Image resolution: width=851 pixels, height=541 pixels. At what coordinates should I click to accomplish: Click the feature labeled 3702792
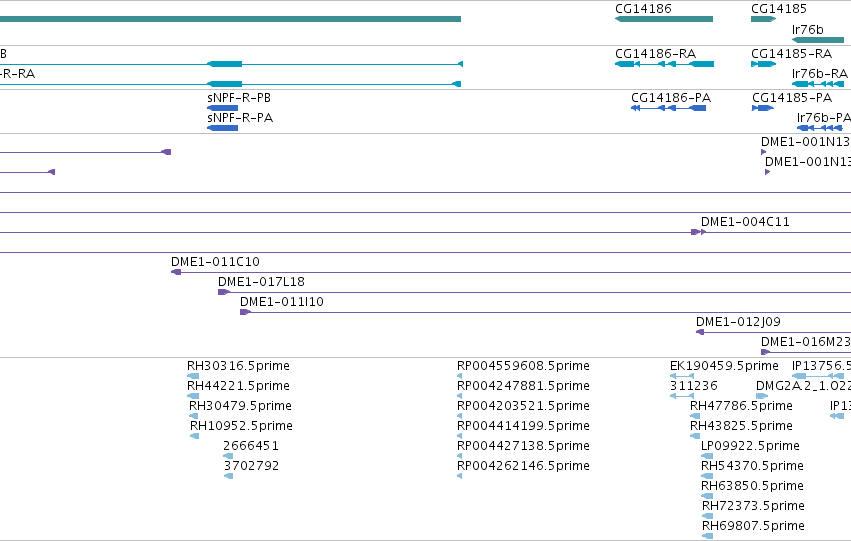coord(251,466)
